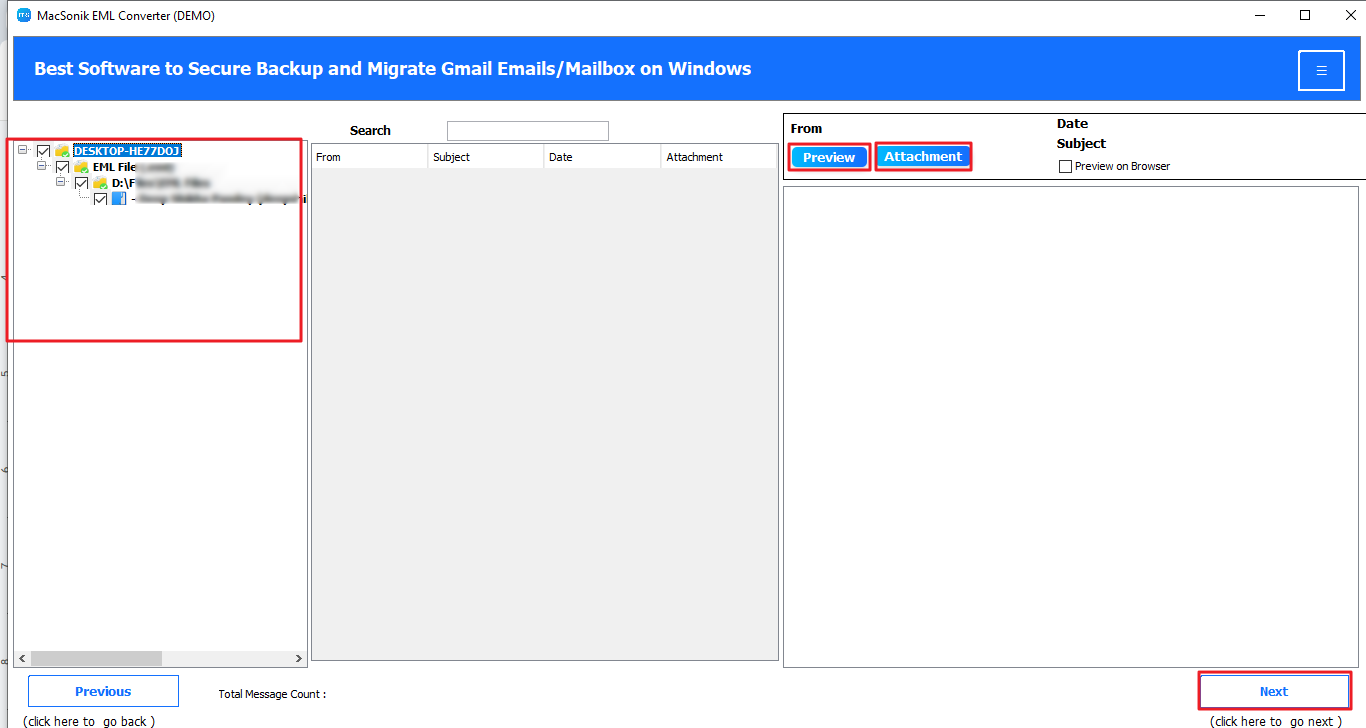Switch to the Preview tab
Viewport: 1366px width, 728px height.
tap(829, 157)
